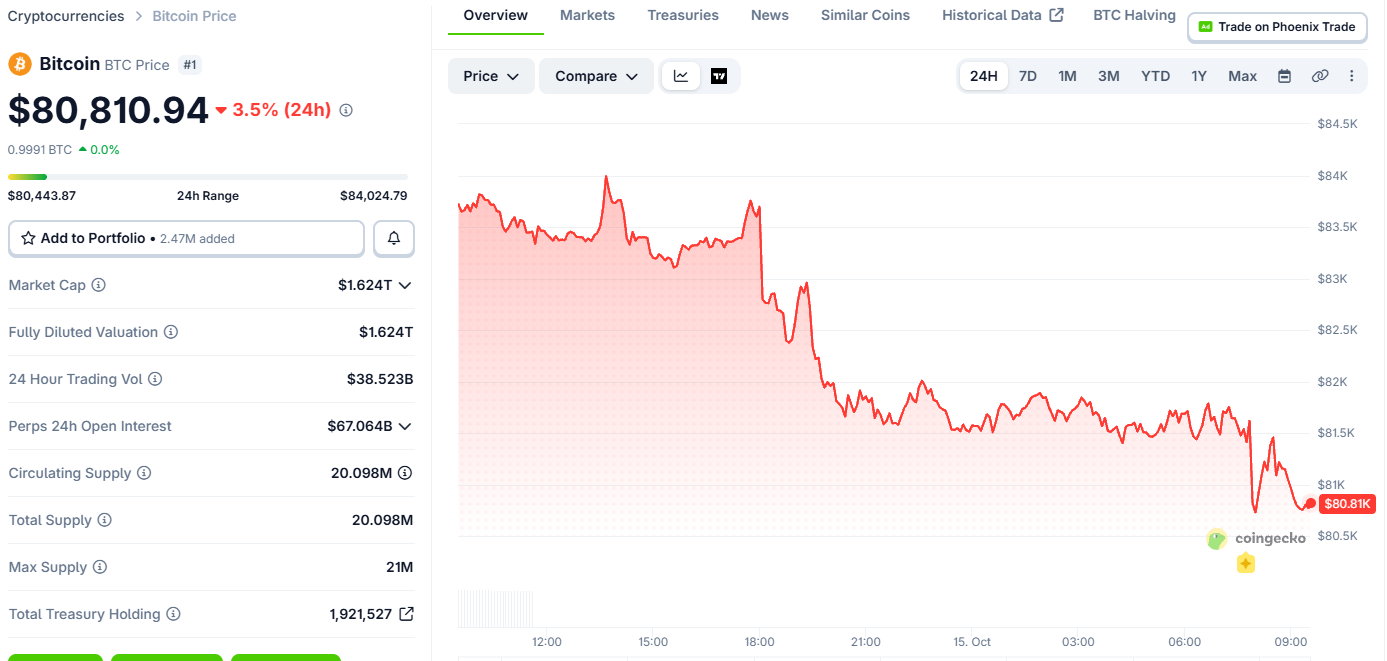This screenshot has width=1387, height=661.
Task: Click the Bitcoin Price breadcrumb text
Action: point(194,16)
